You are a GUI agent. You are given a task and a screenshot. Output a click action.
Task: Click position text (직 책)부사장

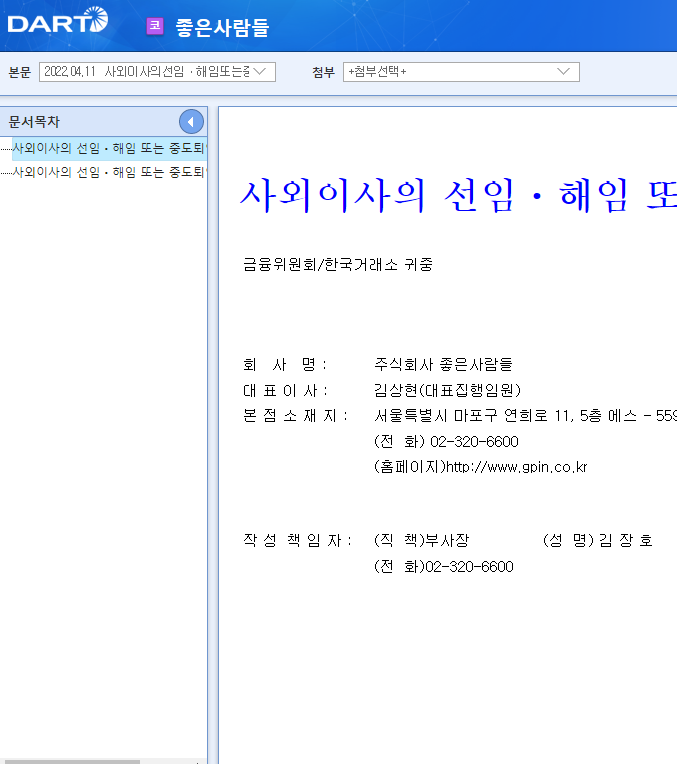tap(422, 540)
